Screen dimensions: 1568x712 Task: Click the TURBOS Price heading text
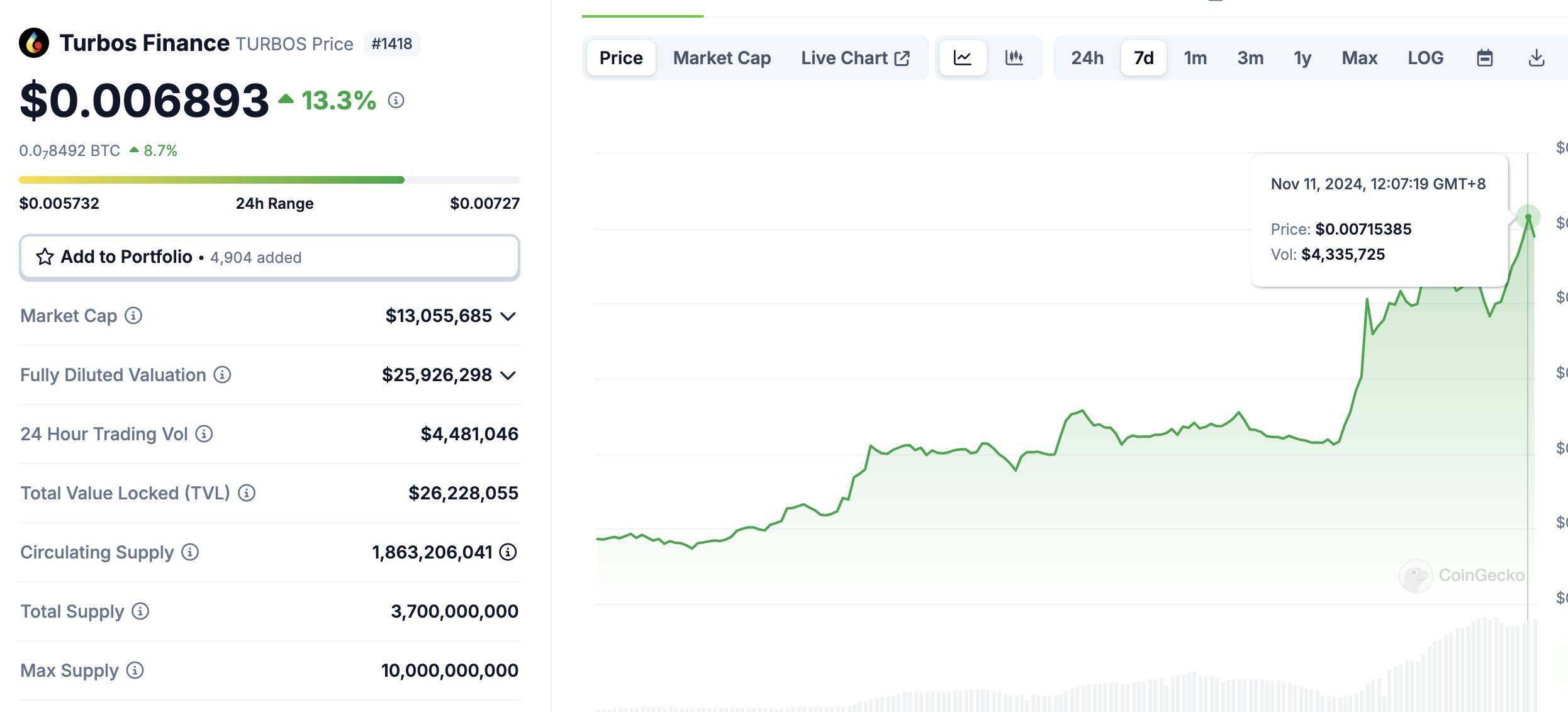(294, 44)
